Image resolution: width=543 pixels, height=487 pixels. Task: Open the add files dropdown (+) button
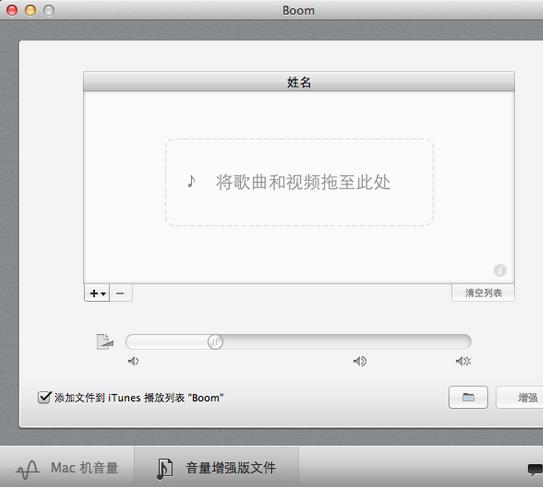[x=97, y=293]
